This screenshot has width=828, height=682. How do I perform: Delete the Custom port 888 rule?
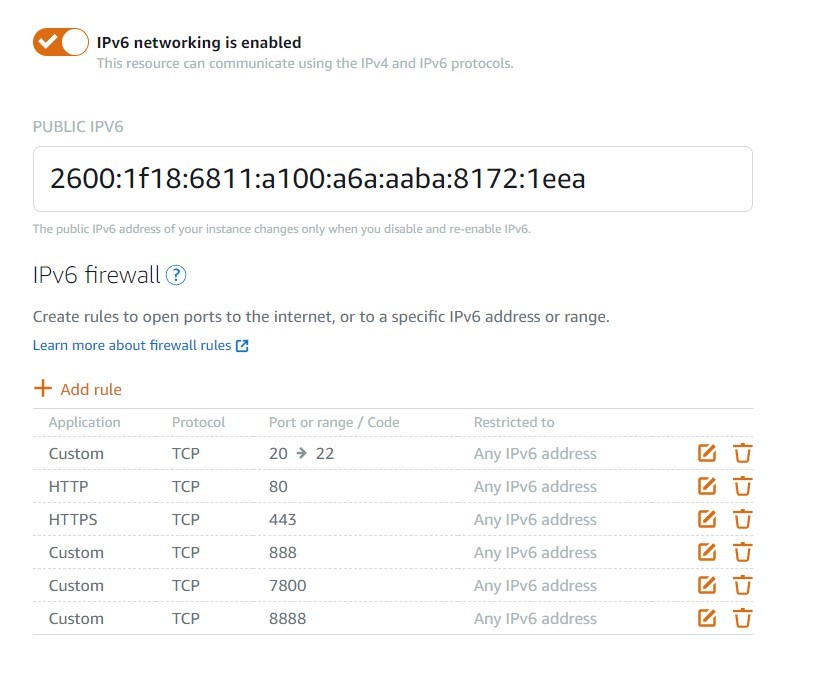coord(742,553)
